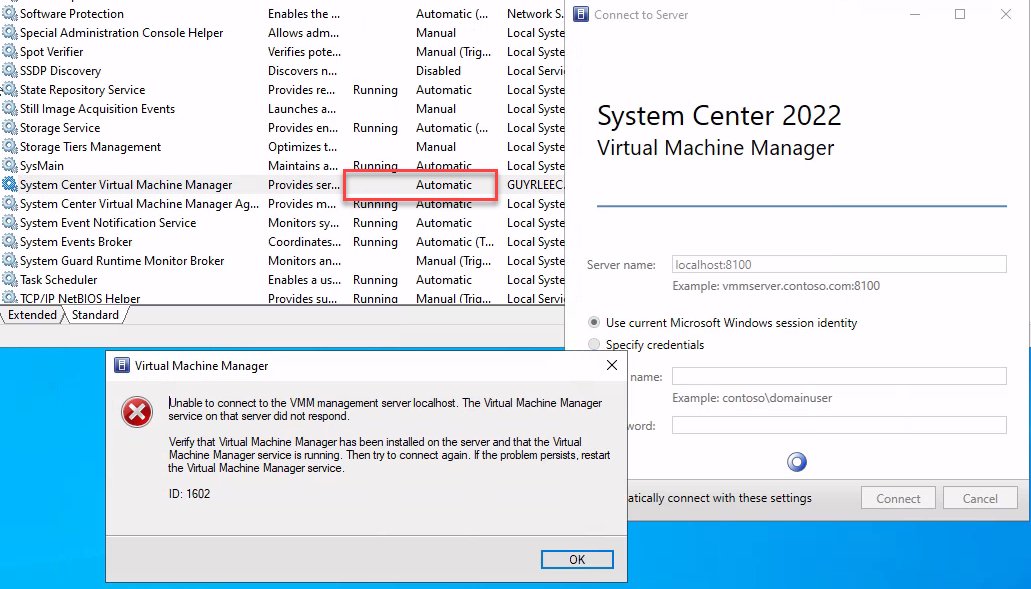The image size is (1031, 589).
Task: Click gear icon for Still Image Acquisition Events
Action: click(x=10, y=109)
